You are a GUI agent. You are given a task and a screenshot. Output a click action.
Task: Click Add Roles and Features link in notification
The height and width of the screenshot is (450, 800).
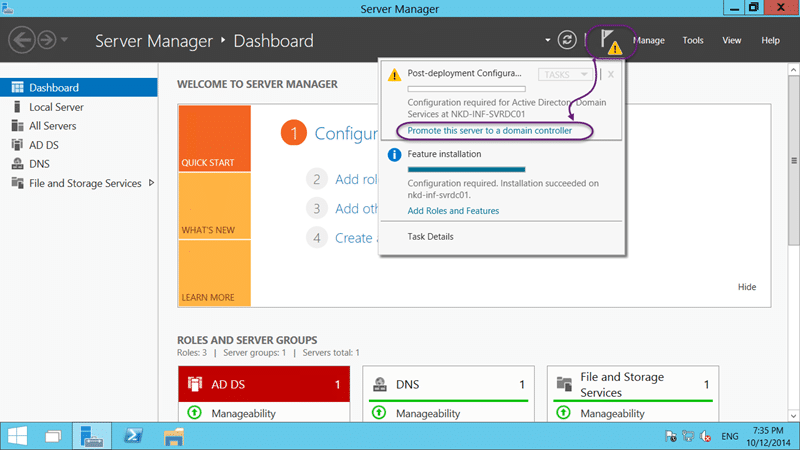pos(453,211)
